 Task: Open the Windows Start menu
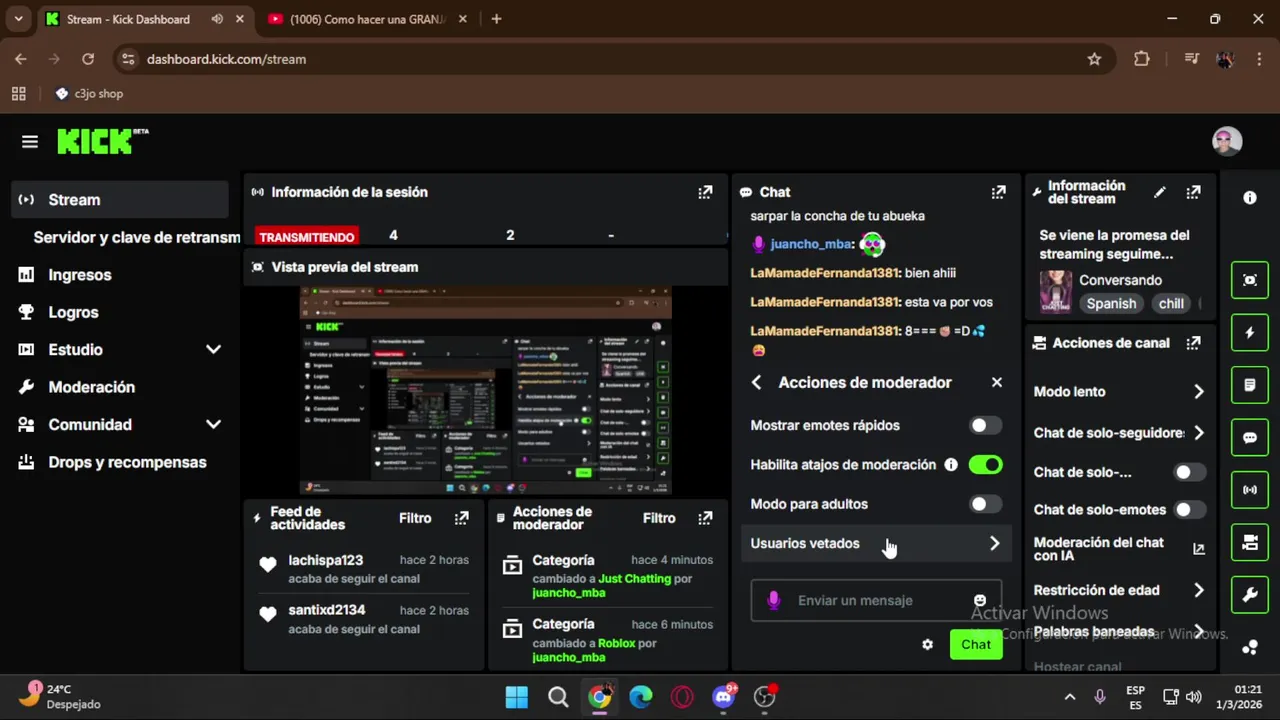click(517, 697)
